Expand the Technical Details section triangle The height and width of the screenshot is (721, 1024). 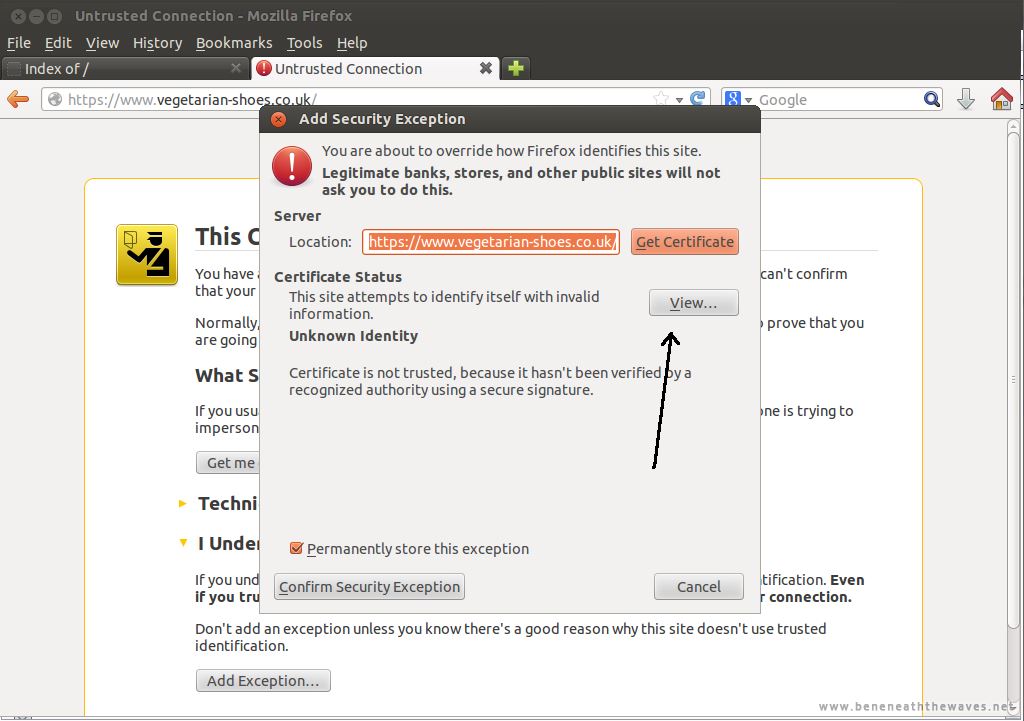pyautogui.click(x=182, y=503)
